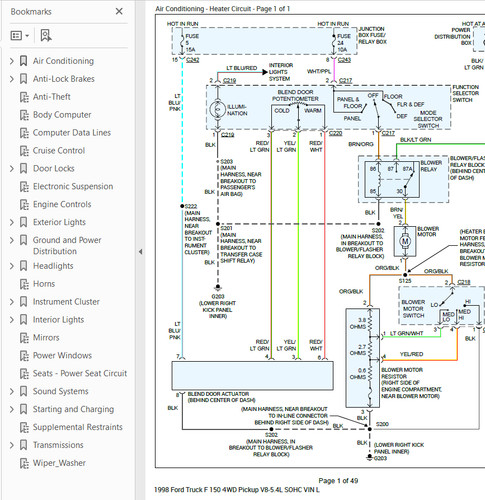This screenshot has height=500, width=485.
Task: Collapse the side panel with arrow handle
Action: point(141,252)
